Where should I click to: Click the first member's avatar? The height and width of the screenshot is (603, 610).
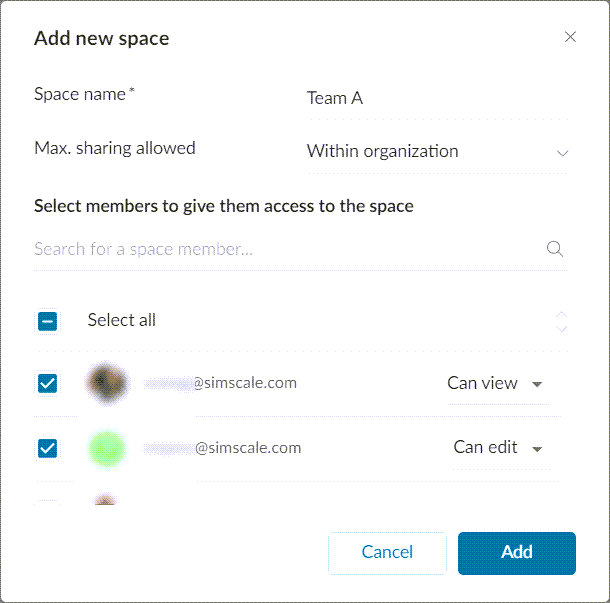(x=105, y=383)
